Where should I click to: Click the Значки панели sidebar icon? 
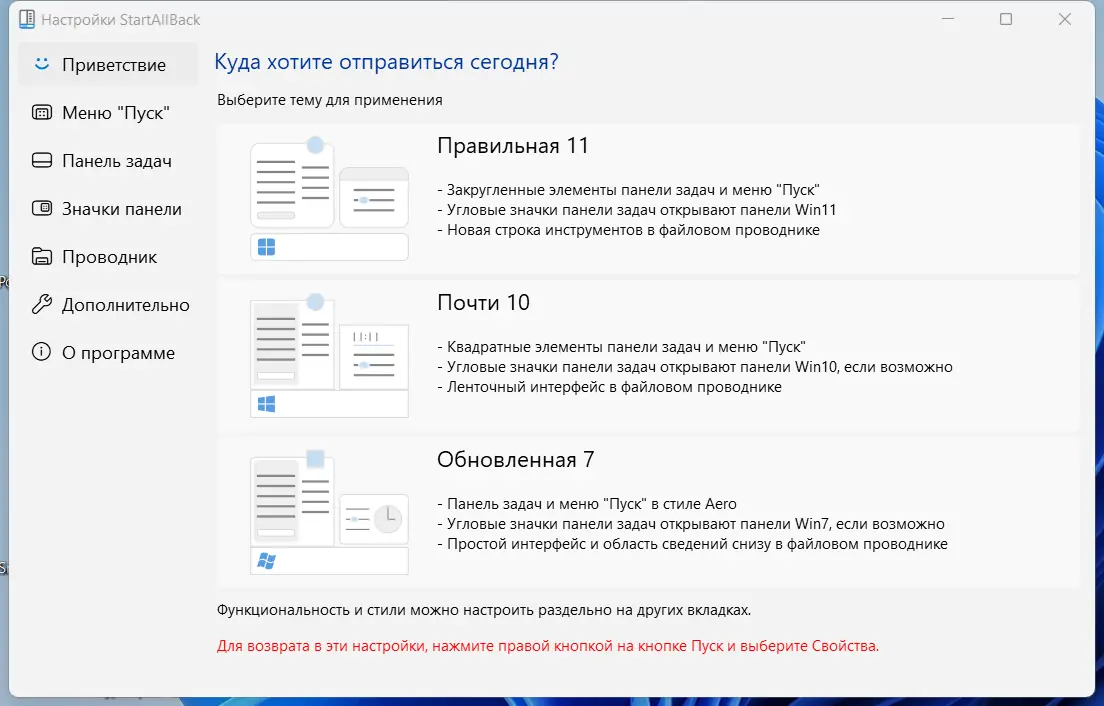tap(42, 208)
